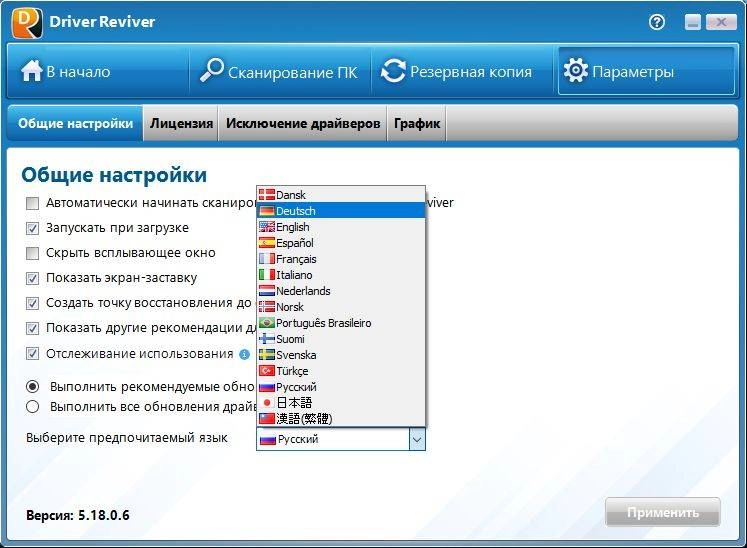Switch to Исключение драйверов tab

pyautogui.click(x=303, y=123)
